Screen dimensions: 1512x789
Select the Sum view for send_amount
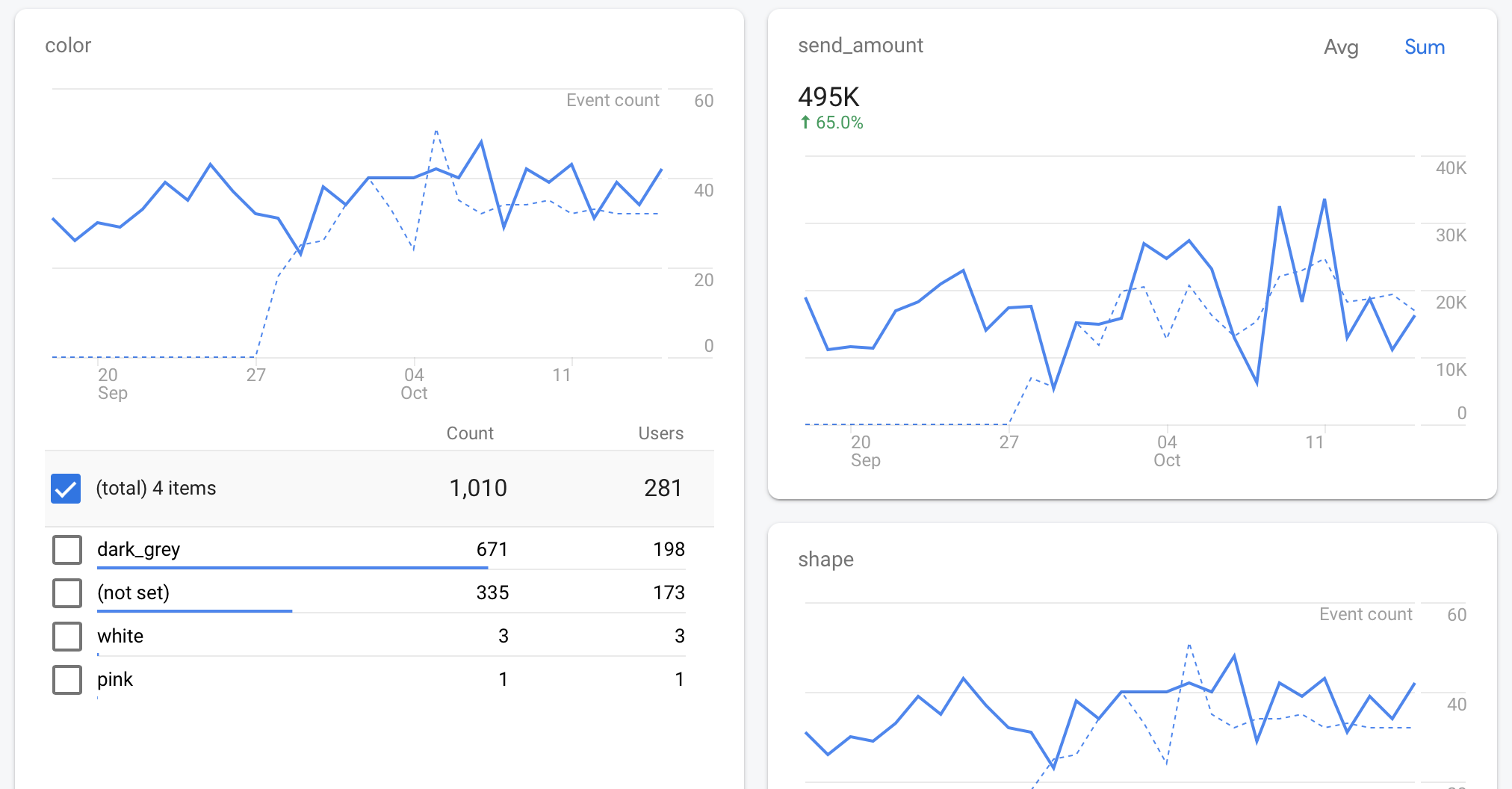pos(1425,47)
